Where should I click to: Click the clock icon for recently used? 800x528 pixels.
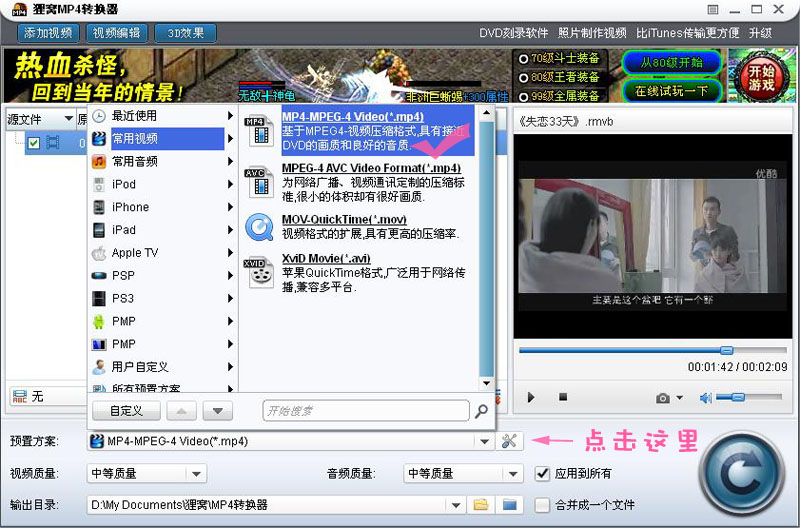(99, 116)
